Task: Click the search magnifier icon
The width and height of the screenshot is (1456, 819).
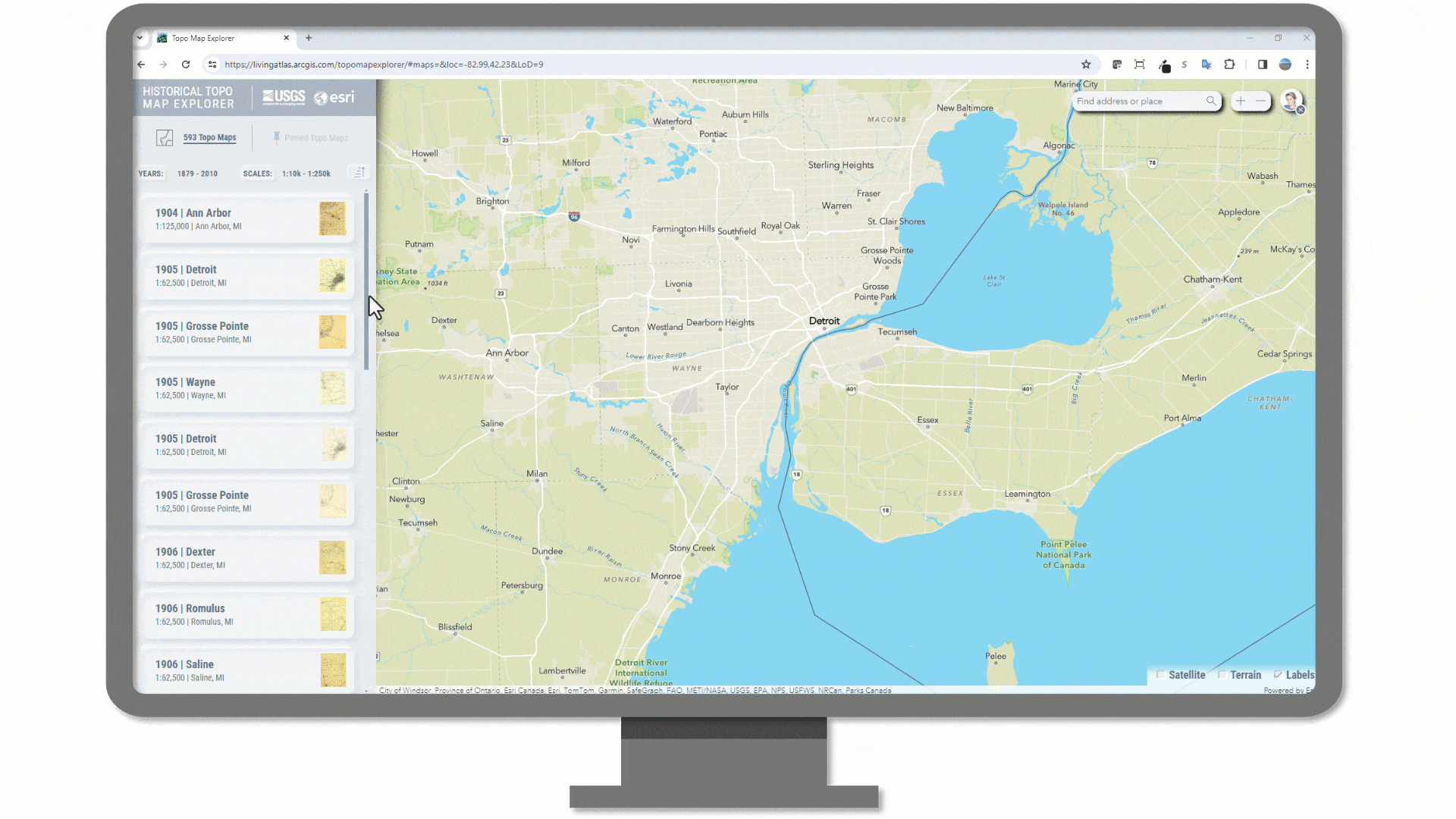Action: pyautogui.click(x=1211, y=101)
